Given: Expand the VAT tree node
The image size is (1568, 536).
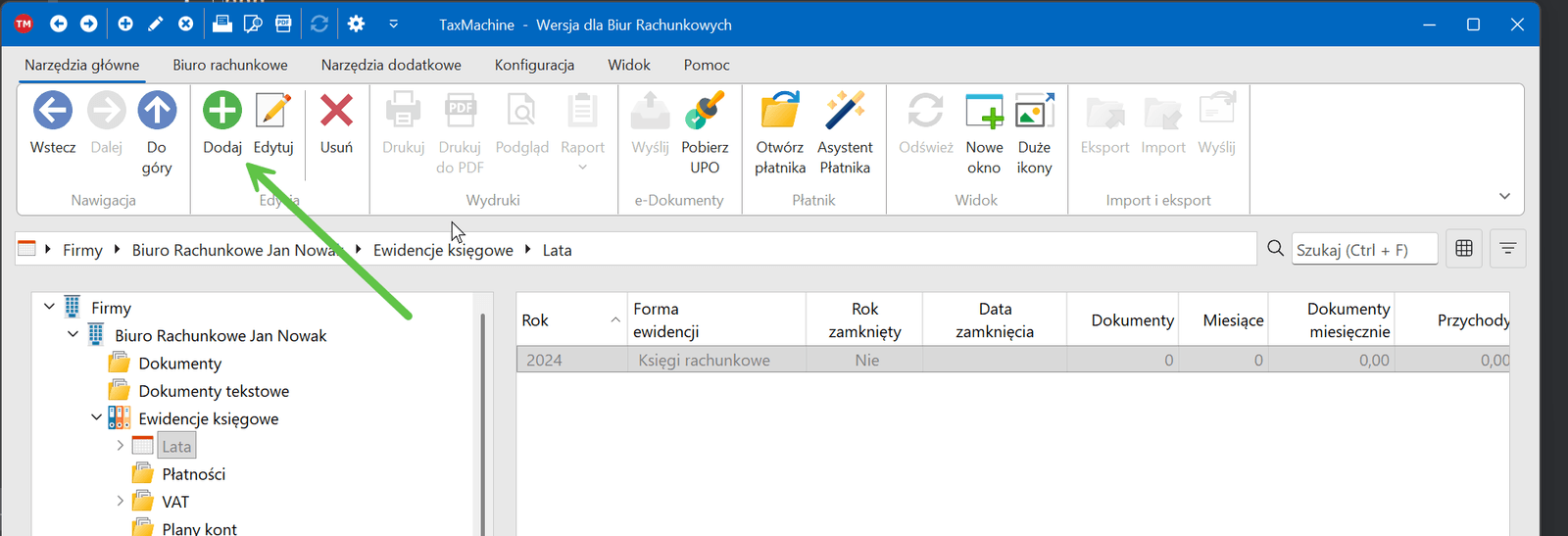Looking at the screenshot, I should [121, 501].
